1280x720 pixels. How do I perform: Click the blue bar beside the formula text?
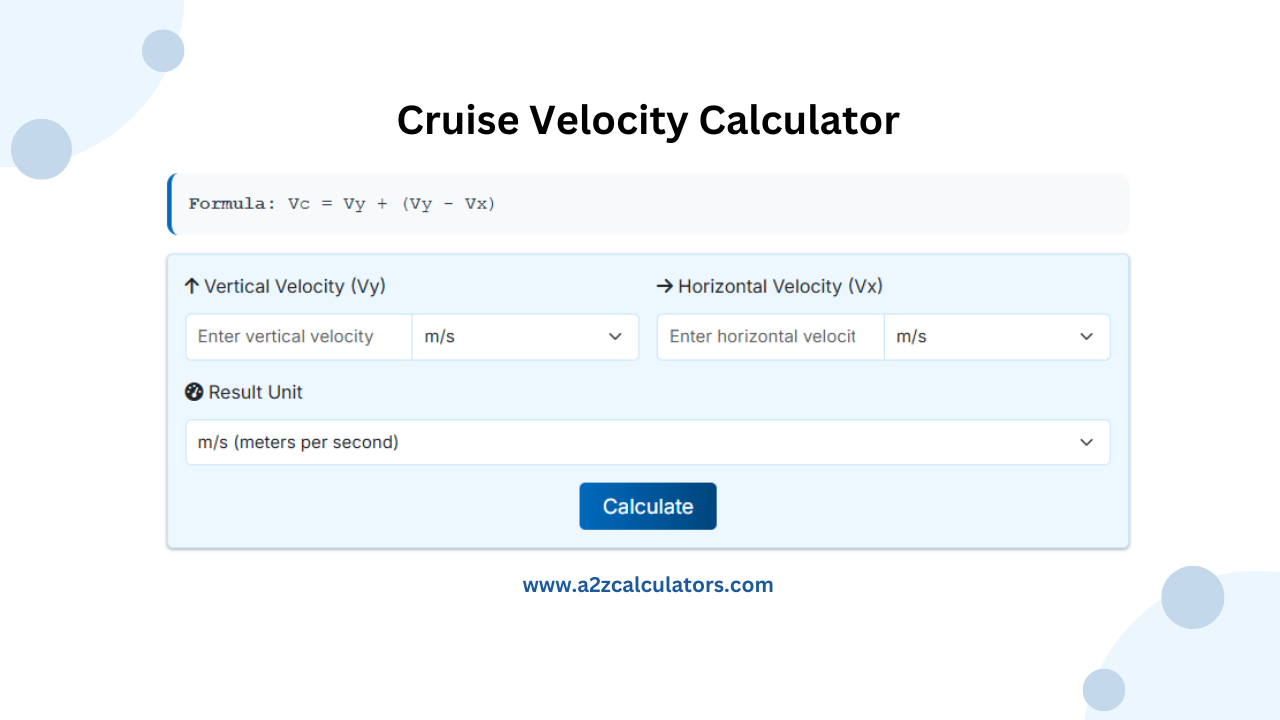click(x=169, y=203)
